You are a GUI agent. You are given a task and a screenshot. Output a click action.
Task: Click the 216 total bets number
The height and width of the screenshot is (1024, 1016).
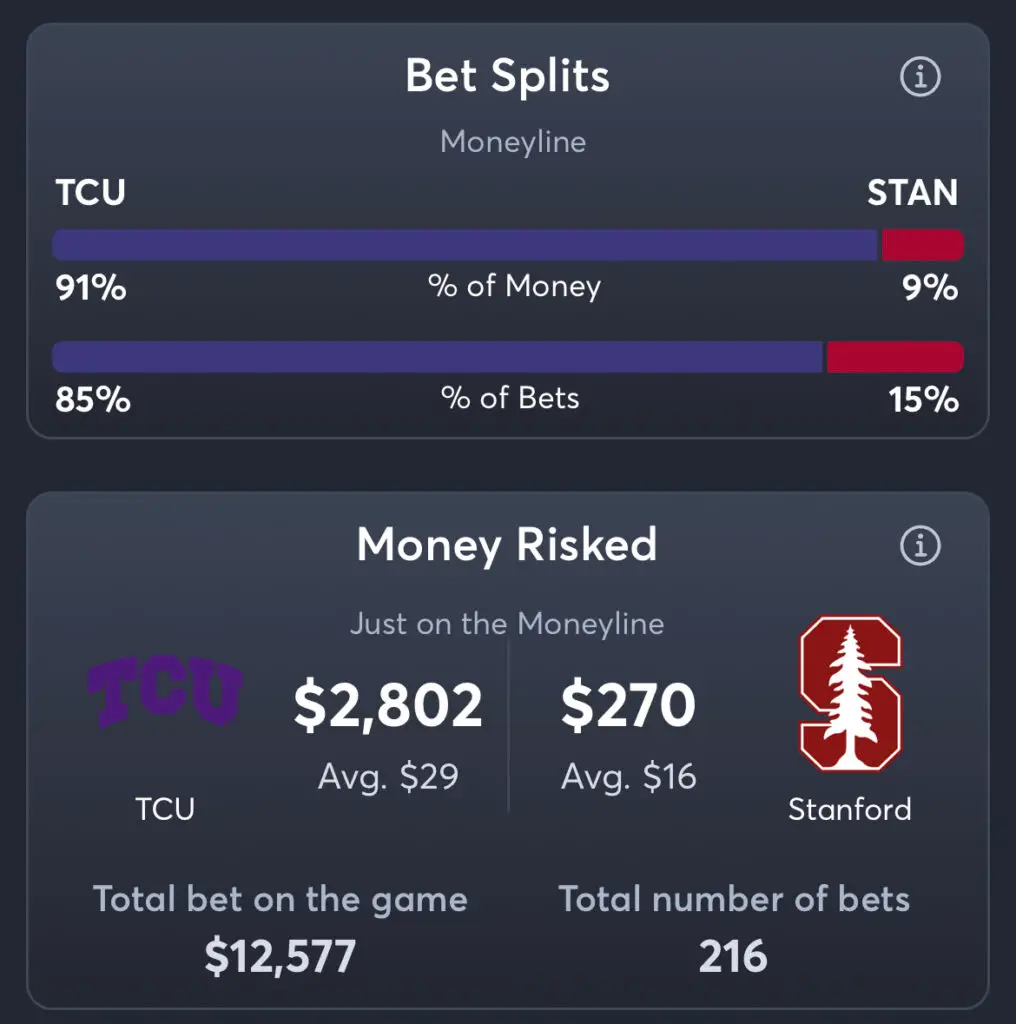coord(733,956)
